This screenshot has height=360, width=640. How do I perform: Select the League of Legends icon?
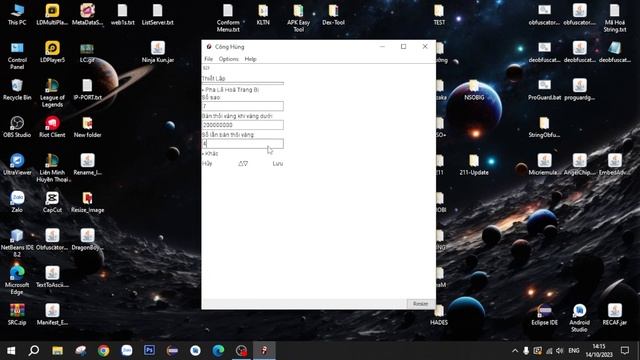(52, 93)
